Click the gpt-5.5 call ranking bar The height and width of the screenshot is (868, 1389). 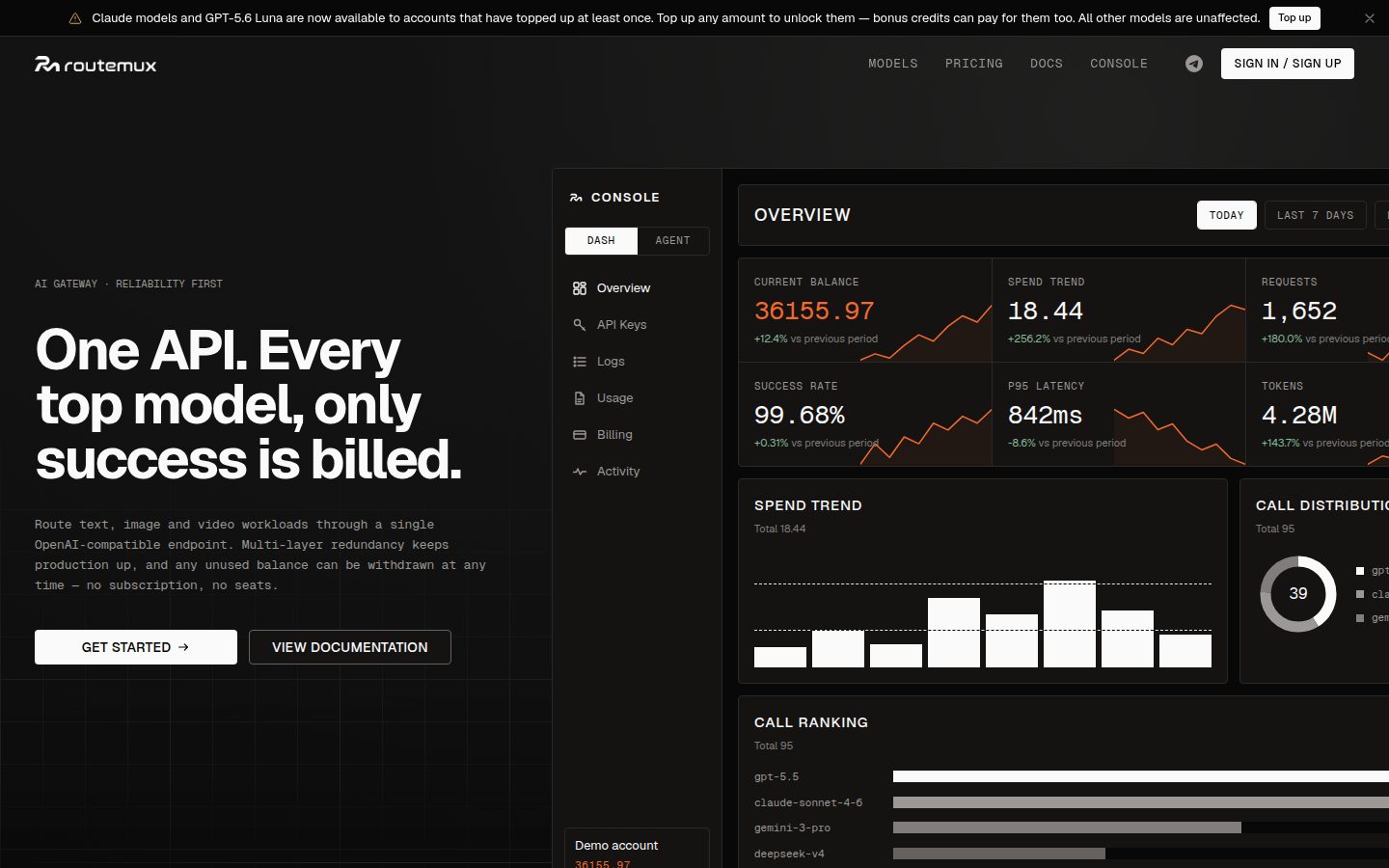(1141, 776)
